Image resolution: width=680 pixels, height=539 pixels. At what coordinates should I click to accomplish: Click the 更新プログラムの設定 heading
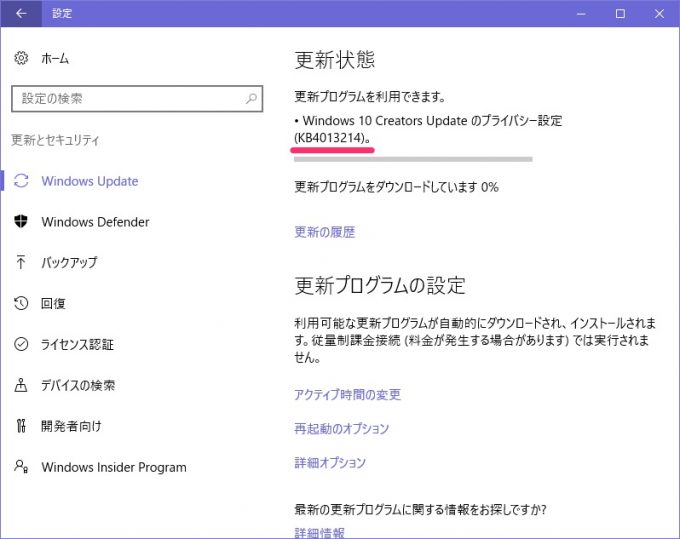click(380, 285)
